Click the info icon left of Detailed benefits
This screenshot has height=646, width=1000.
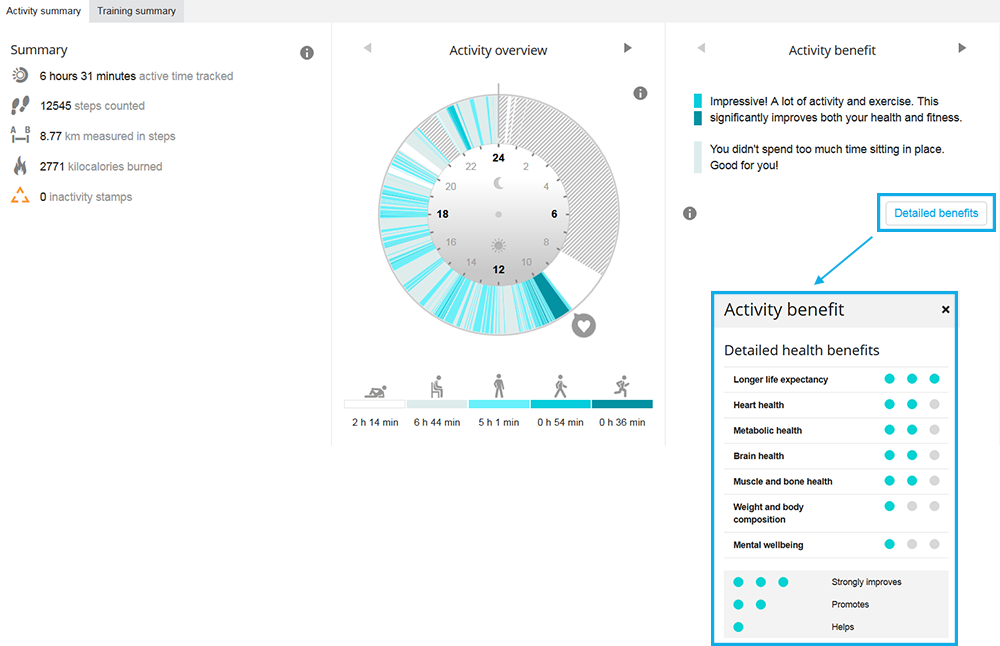tap(689, 213)
